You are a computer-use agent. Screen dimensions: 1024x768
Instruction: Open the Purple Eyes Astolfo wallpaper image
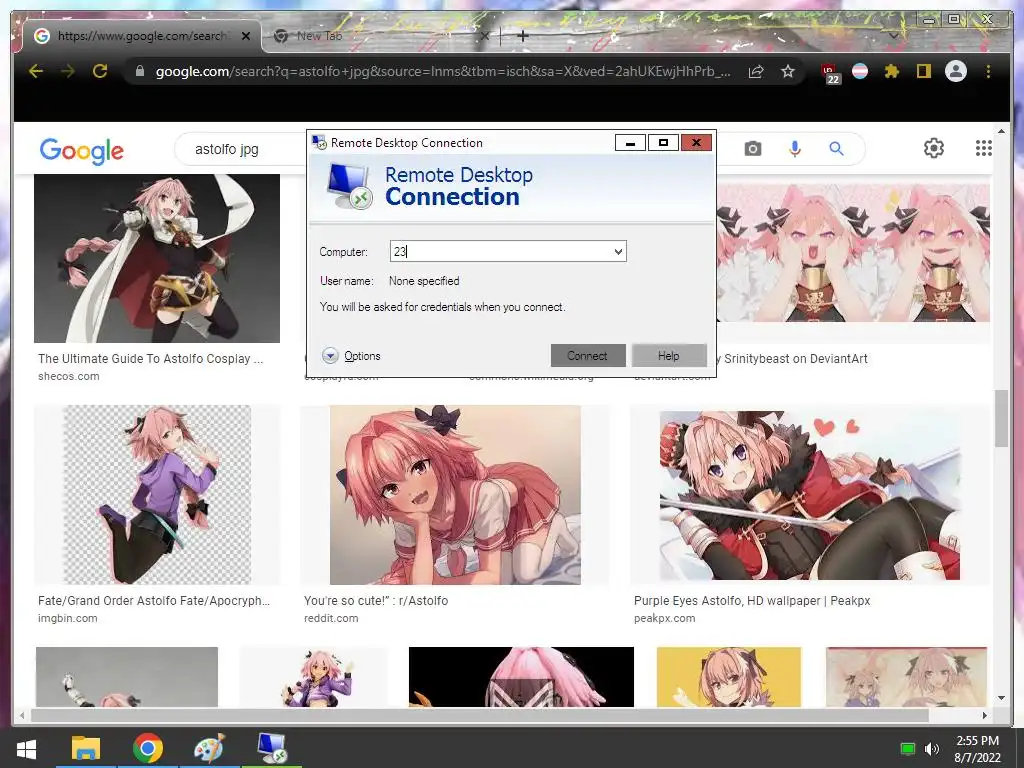(810, 494)
